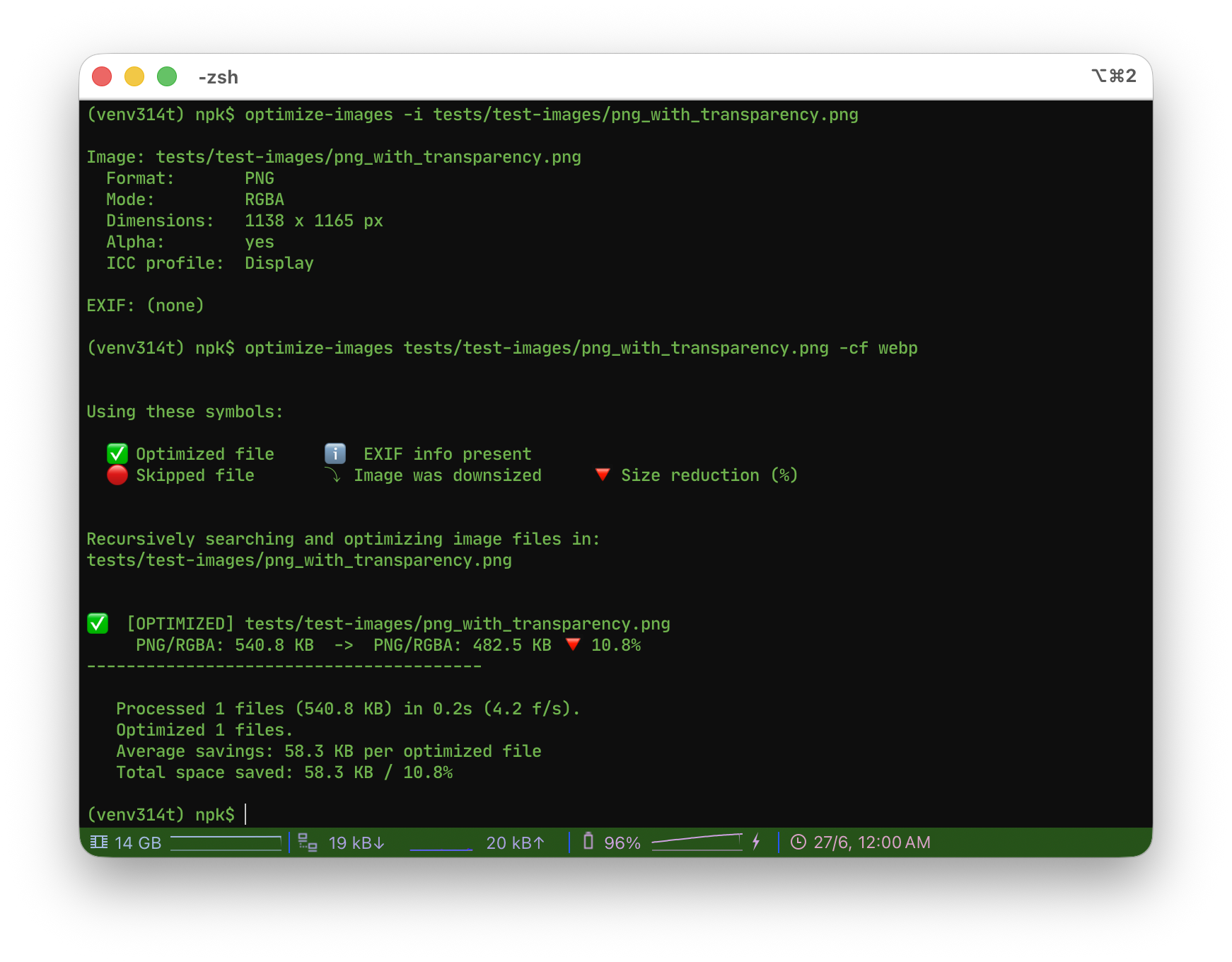Click the EXIF: (none) line
Viewport: 1232px width, 962px height.
click(x=146, y=306)
